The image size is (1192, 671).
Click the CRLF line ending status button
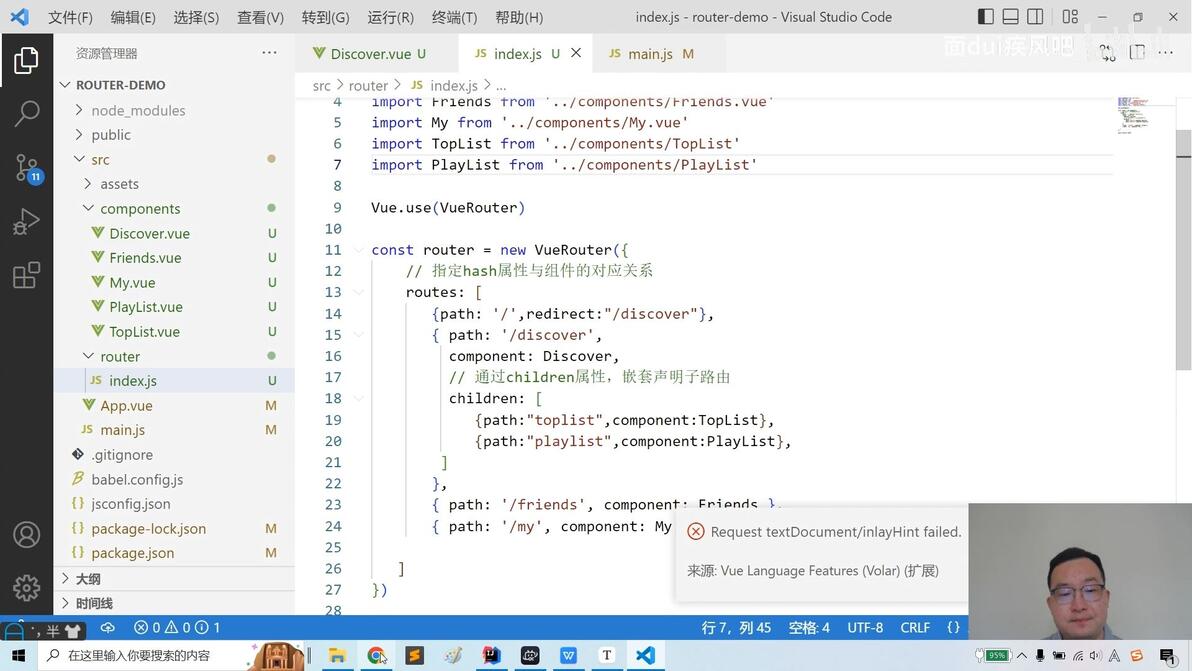click(x=915, y=628)
